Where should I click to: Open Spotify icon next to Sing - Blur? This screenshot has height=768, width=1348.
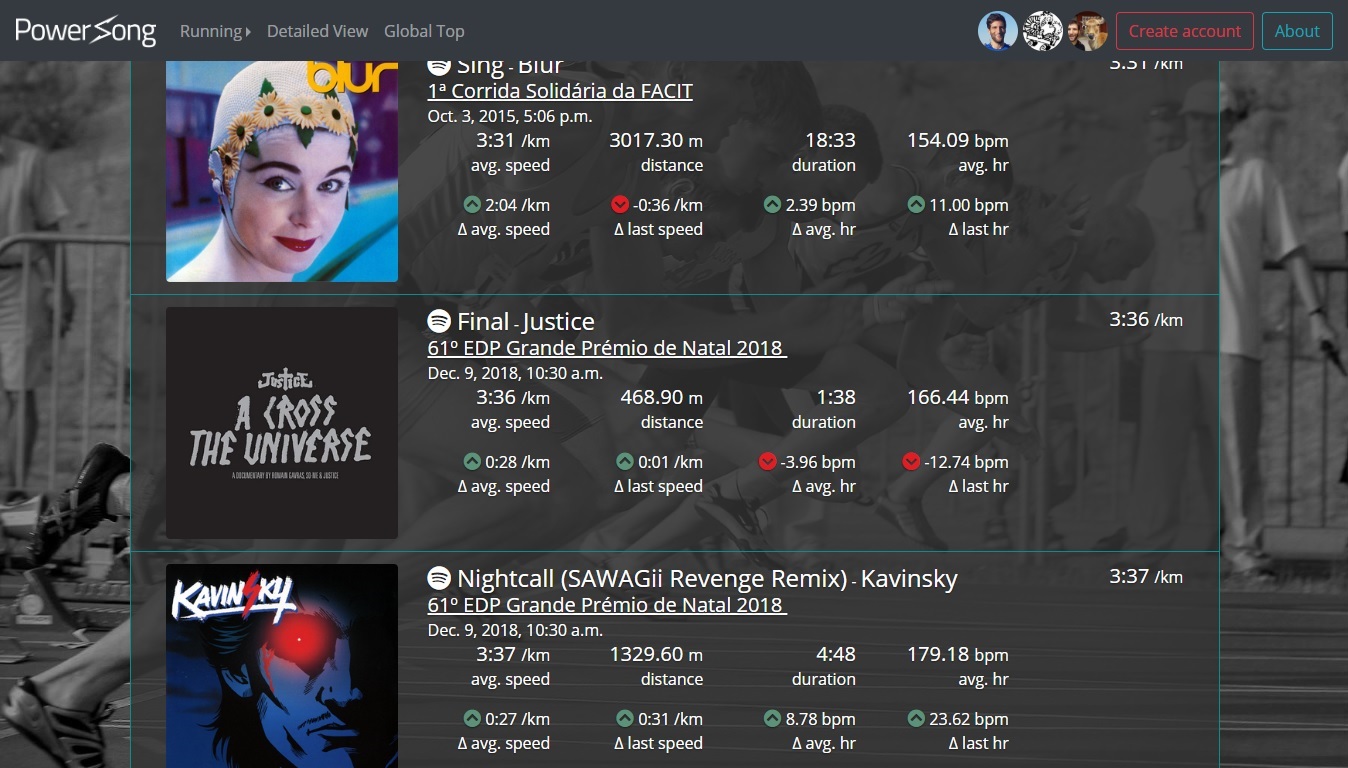[438, 67]
